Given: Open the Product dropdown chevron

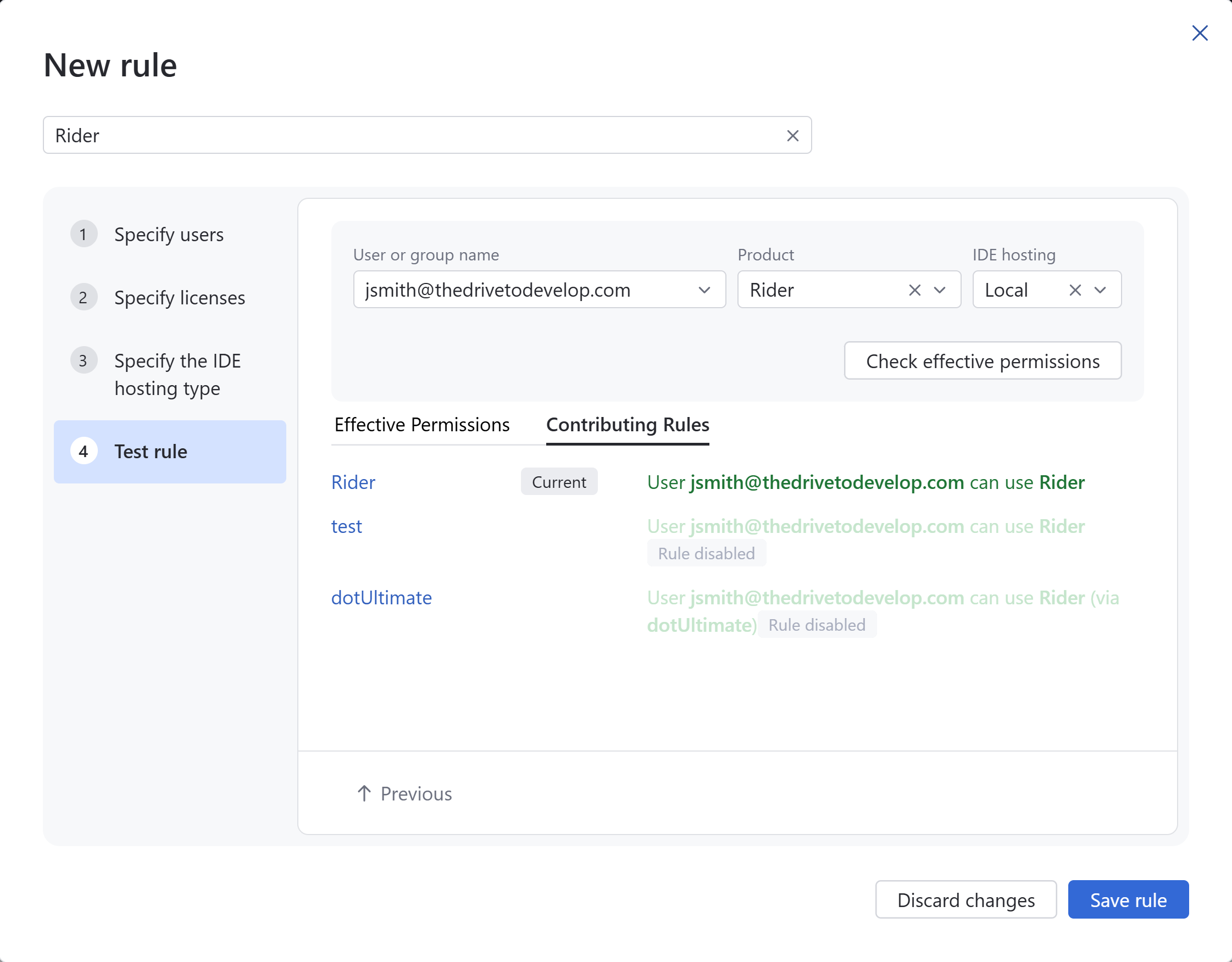Looking at the screenshot, I should pos(939,290).
